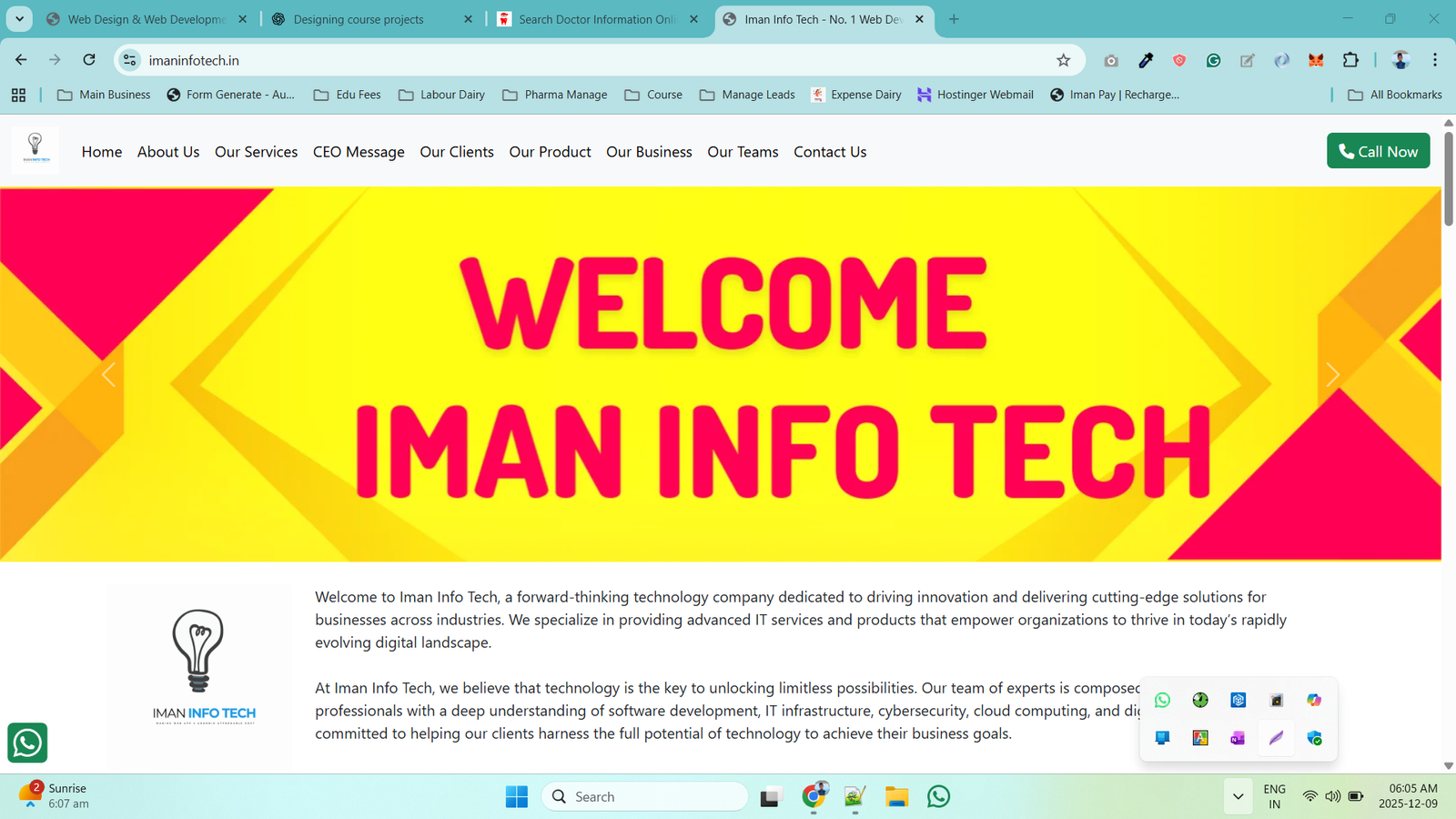Go to the next carousel slide
The image size is (1456, 819).
[x=1332, y=375]
